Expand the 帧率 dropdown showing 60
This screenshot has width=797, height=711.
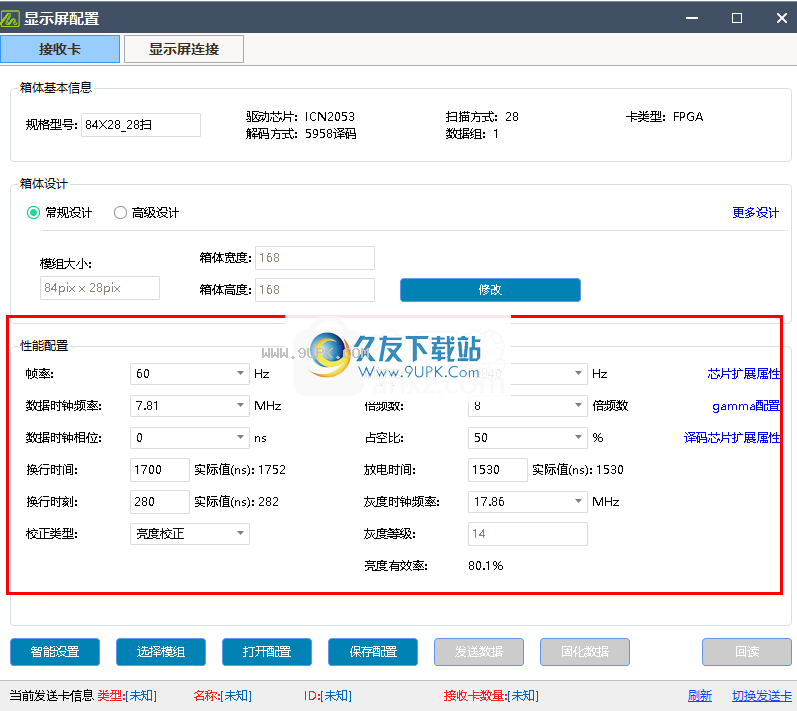[190, 374]
